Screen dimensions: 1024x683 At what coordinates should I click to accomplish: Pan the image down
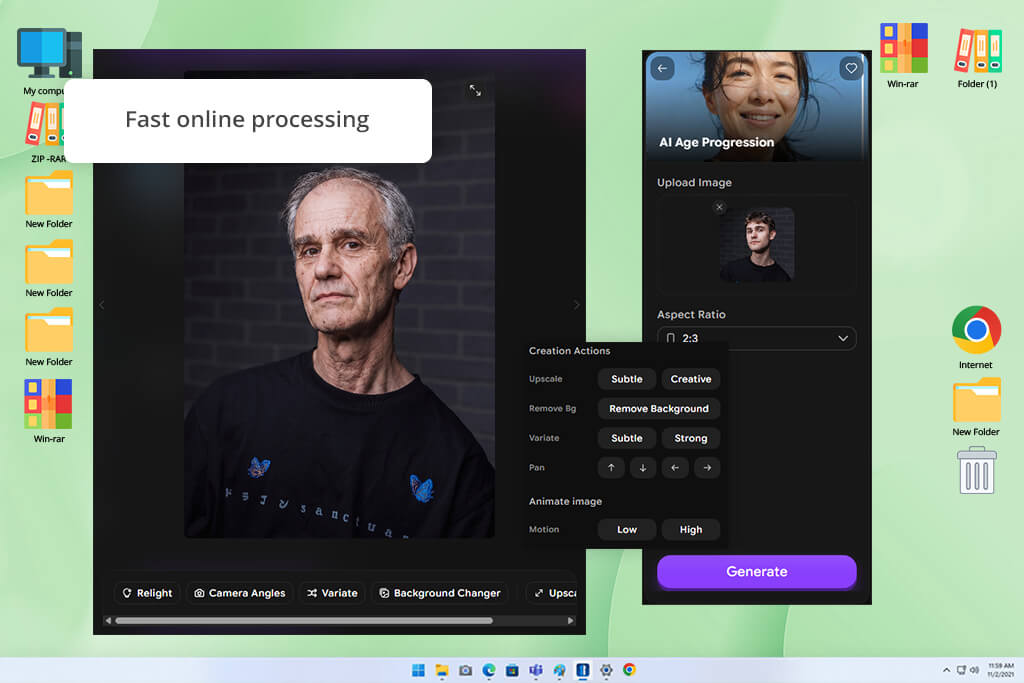point(643,468)
